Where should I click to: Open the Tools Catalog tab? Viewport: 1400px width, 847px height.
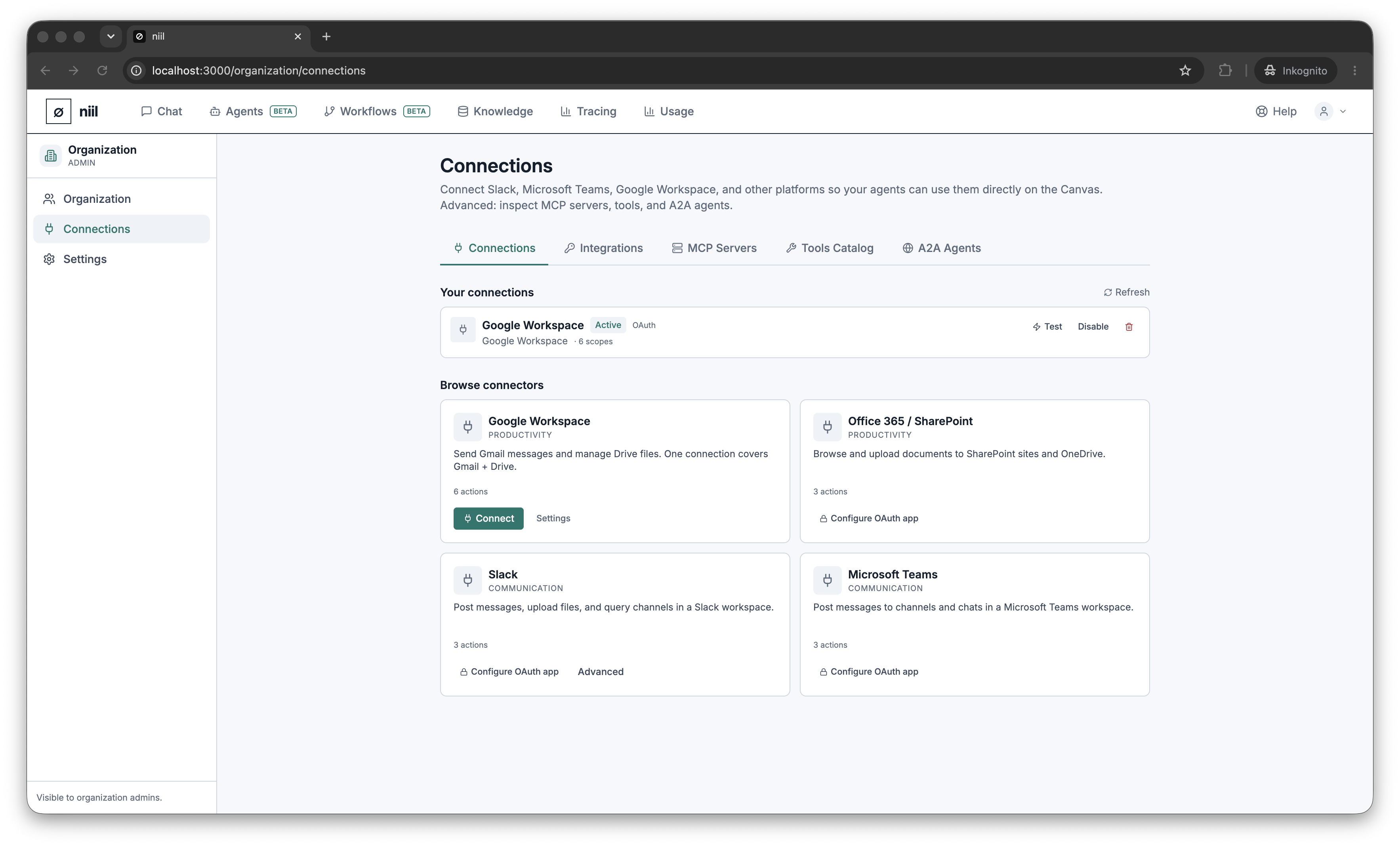point(830,248)
